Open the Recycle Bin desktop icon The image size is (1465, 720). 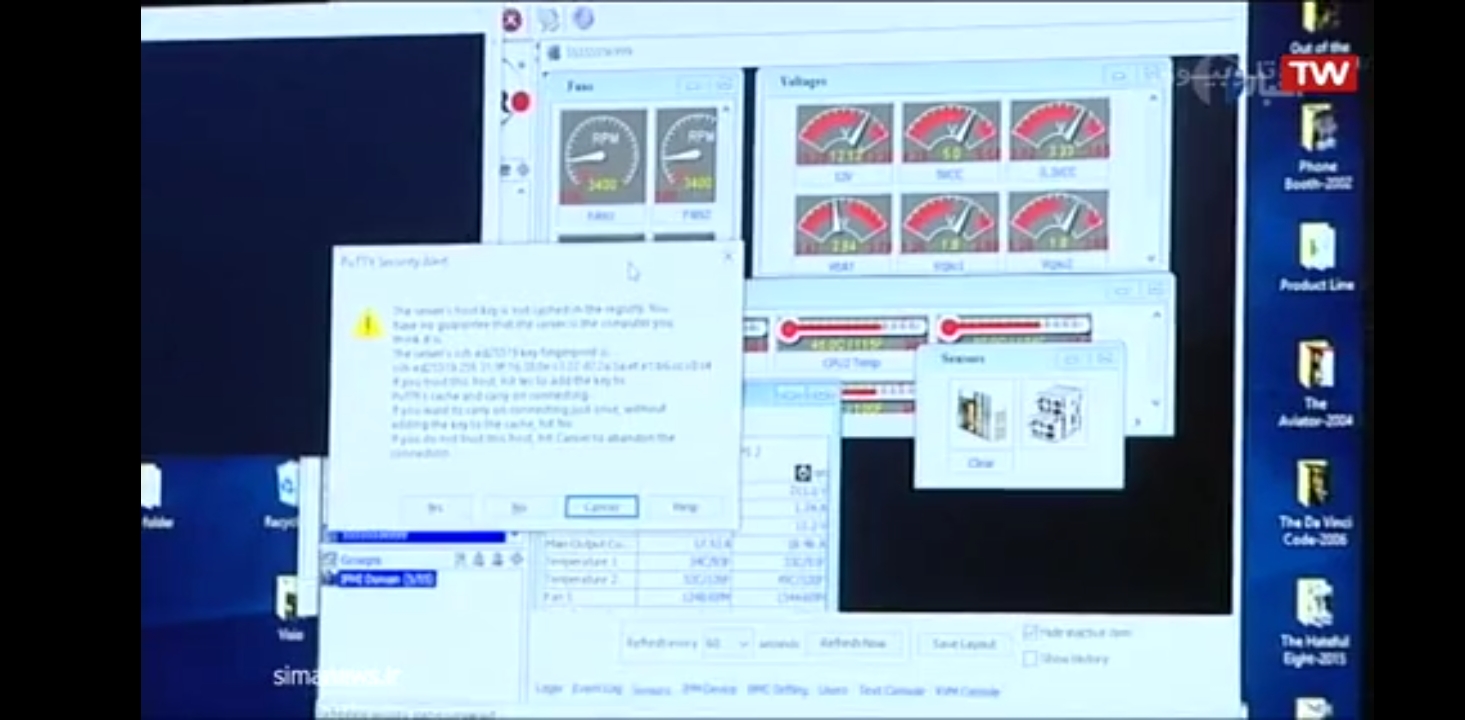[285, 494]
